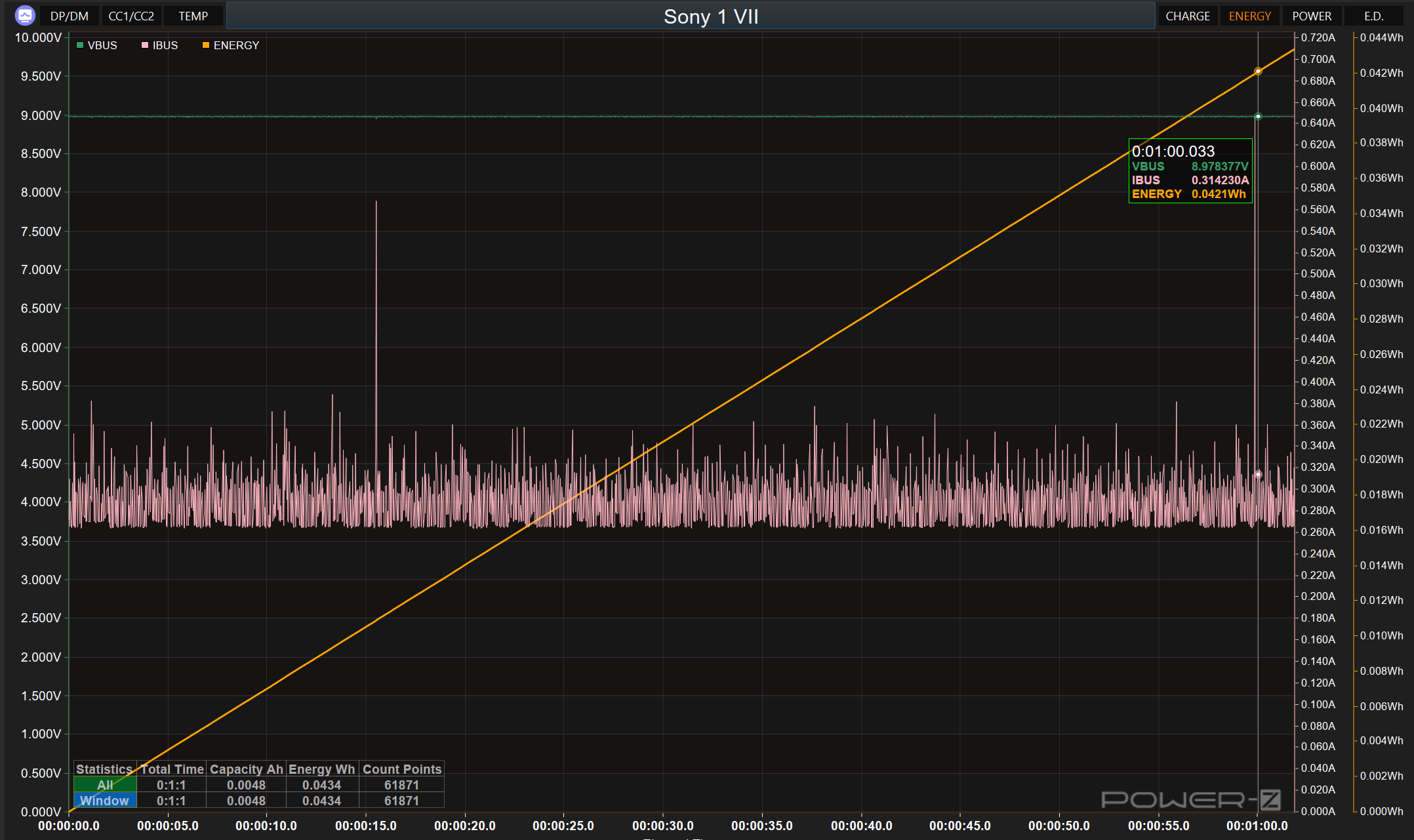Click the Statistics table header
This screenshot has width=1414, height=840.
104,769
